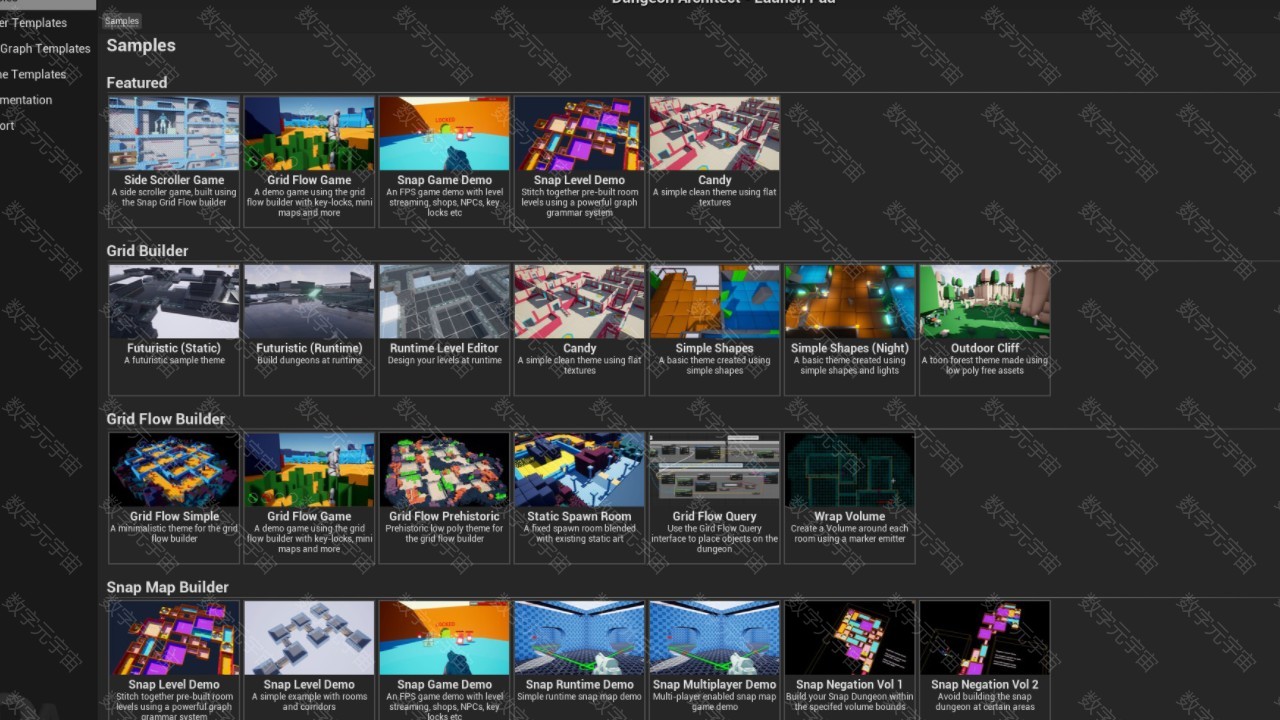1280x720 pixels.
Task: Open Candy sample under Grid Builder
Action: pos(579,329)
